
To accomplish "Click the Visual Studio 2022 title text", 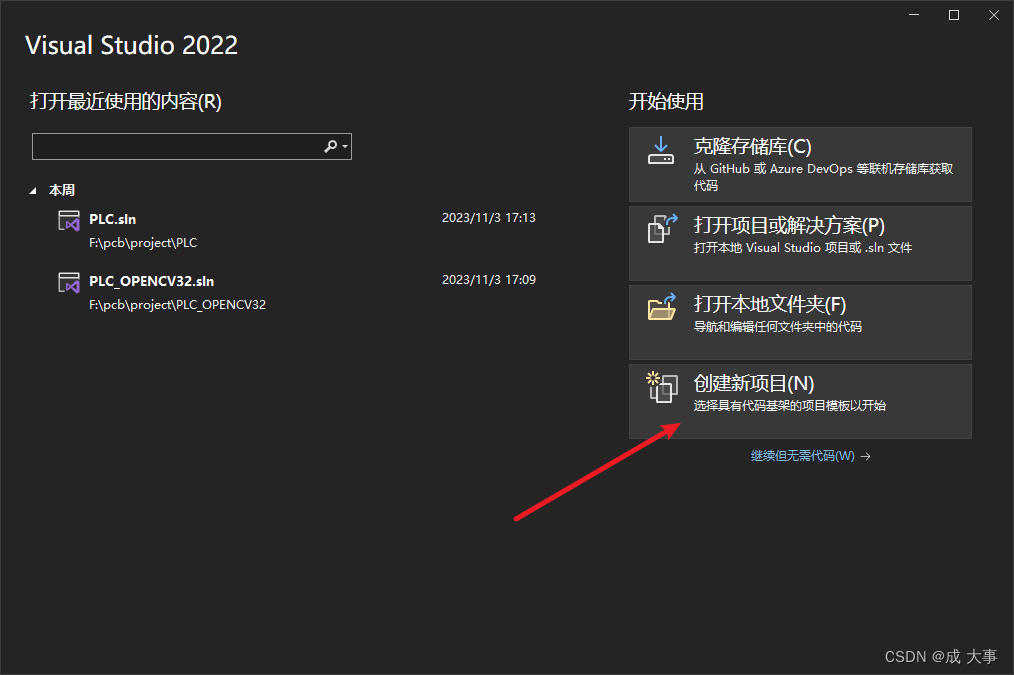I will [131, 45].
